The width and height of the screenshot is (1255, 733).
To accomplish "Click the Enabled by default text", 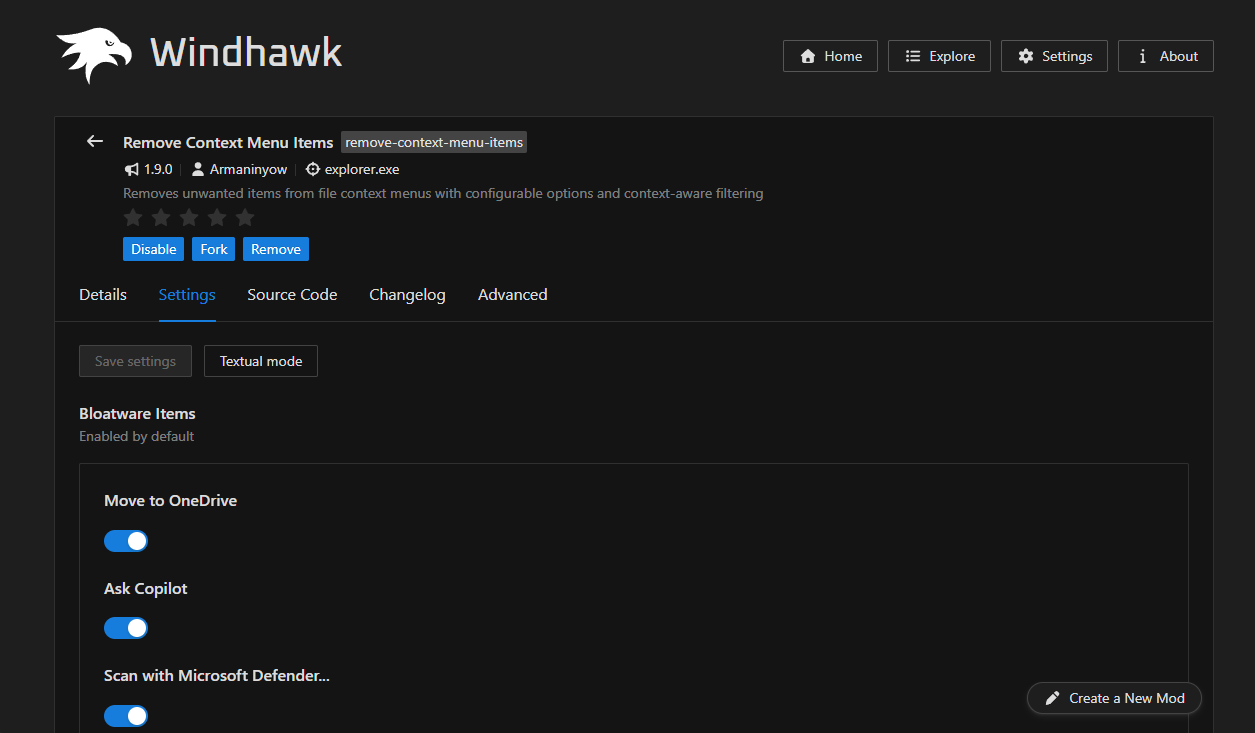I will click(136, 436).
